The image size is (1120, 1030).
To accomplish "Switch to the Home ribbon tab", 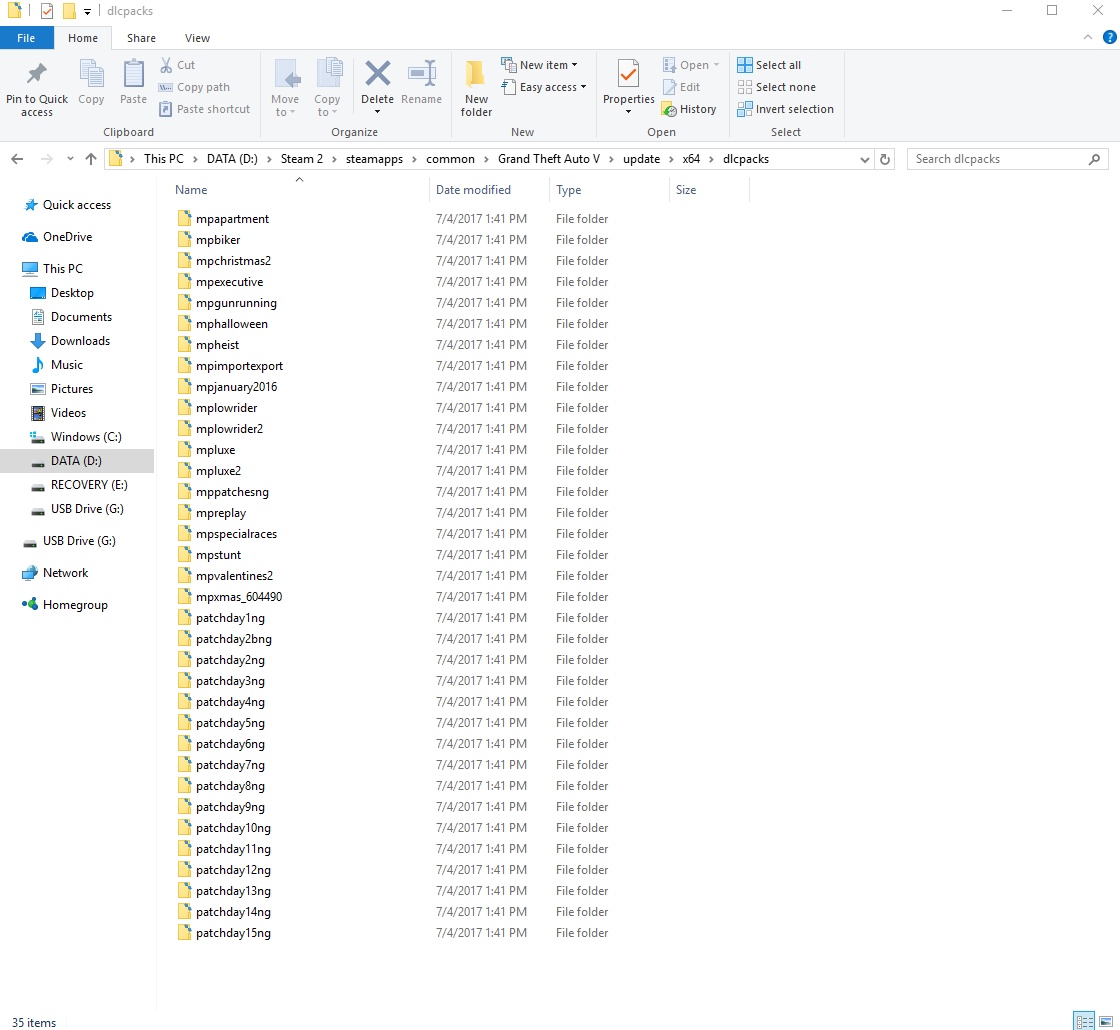I will (83, 38).
